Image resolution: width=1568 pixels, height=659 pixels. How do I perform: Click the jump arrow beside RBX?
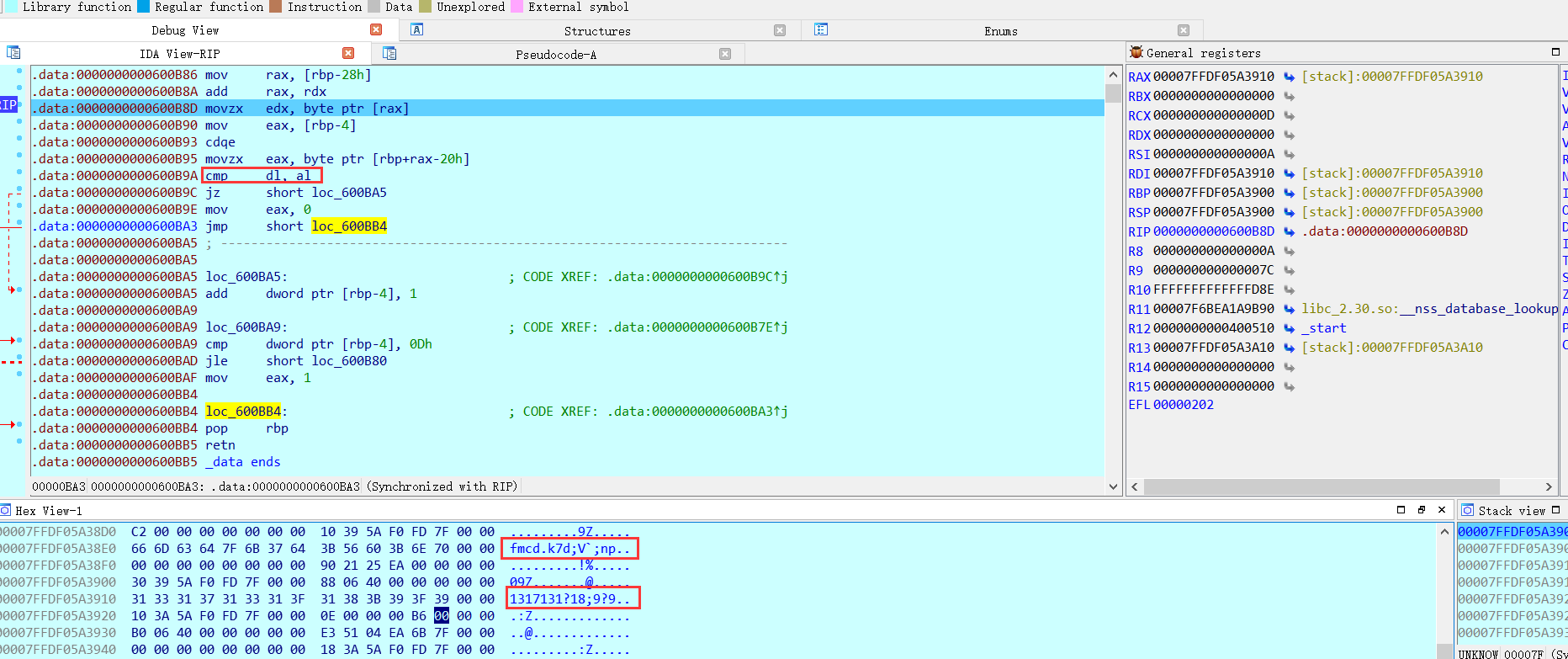click(x=1289, y=96)
